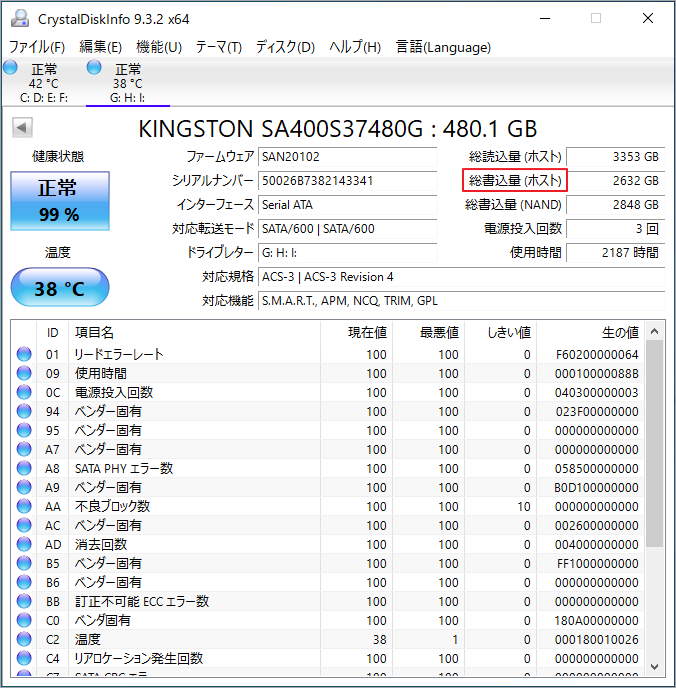
Task: Click the 最悪値 column header
Action: [429, 333]
